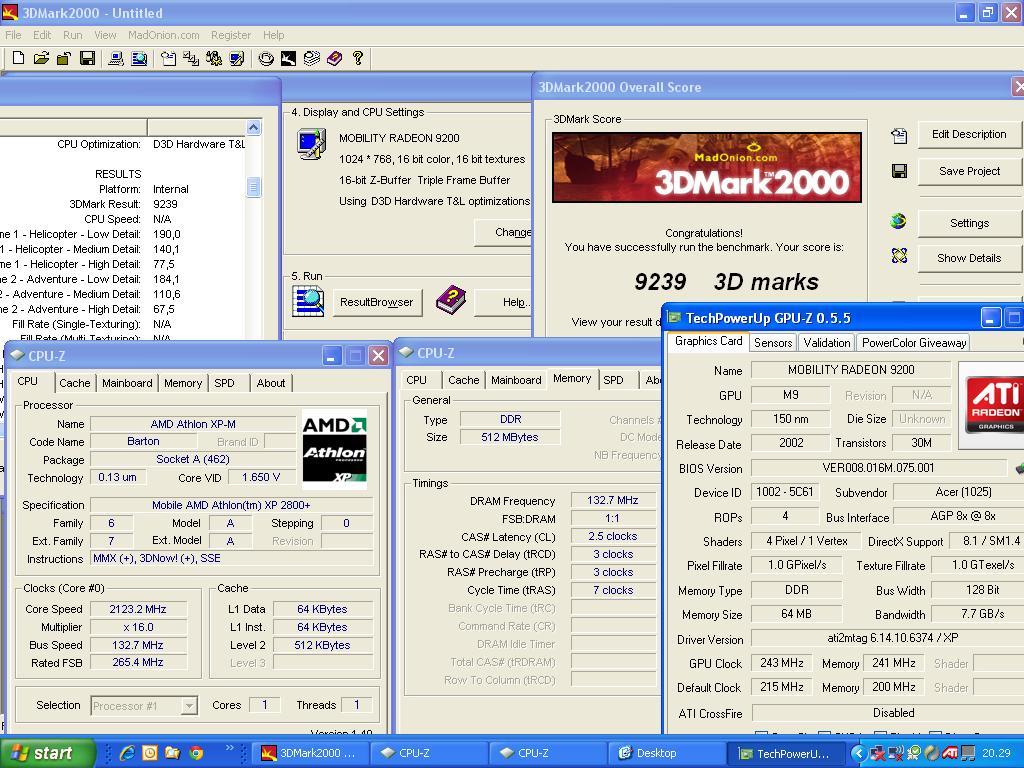The height and width of the screenshot is (768, 1024).
Task: Open PowerColor Giveaway tab in GPU-Z
Action: (x=914, y=343)
